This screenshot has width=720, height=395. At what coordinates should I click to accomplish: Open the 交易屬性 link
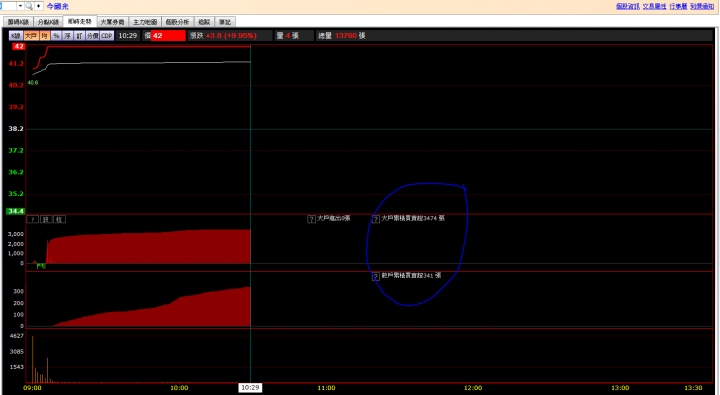[x=654, y=6]
